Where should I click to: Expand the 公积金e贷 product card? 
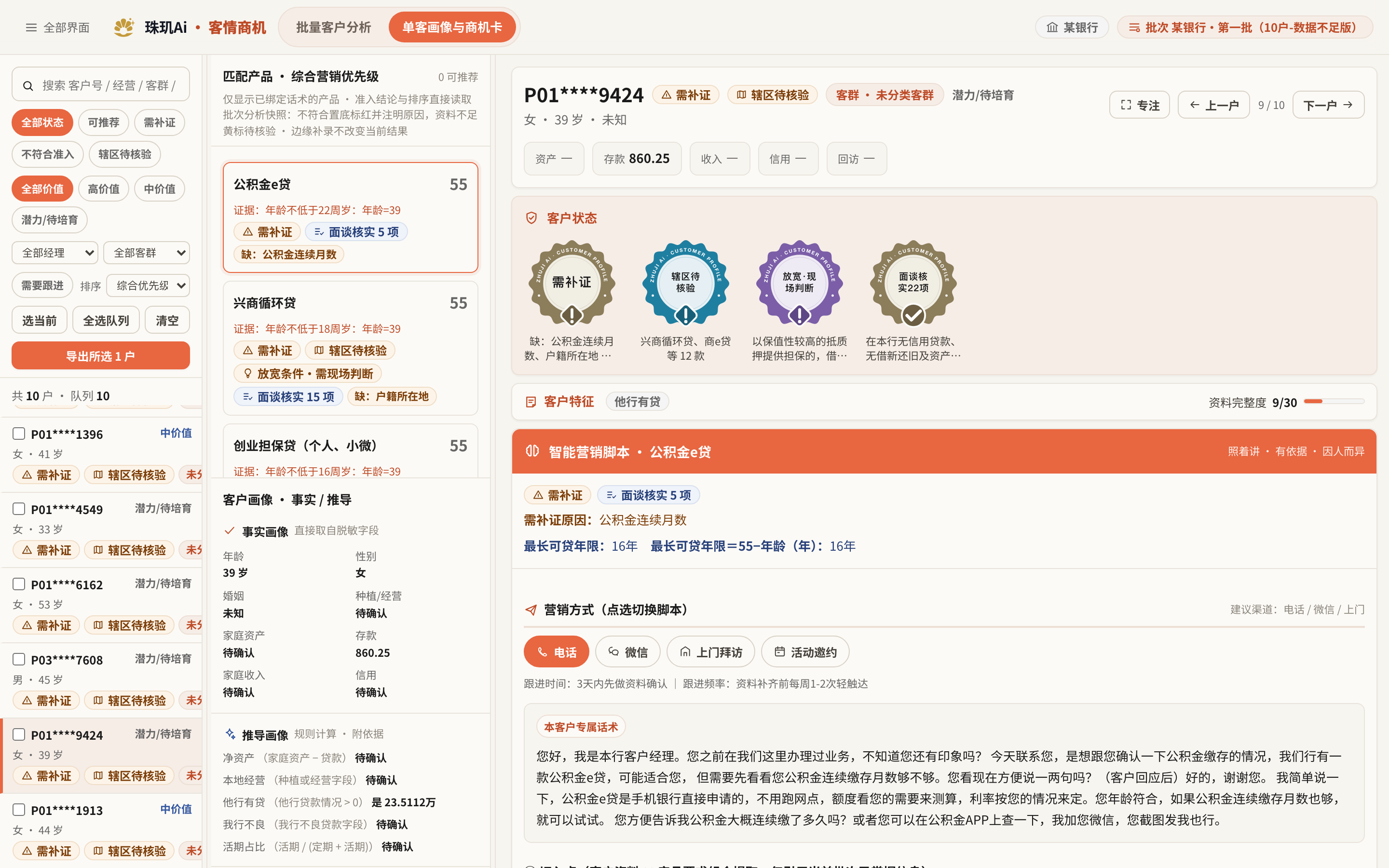351,217
